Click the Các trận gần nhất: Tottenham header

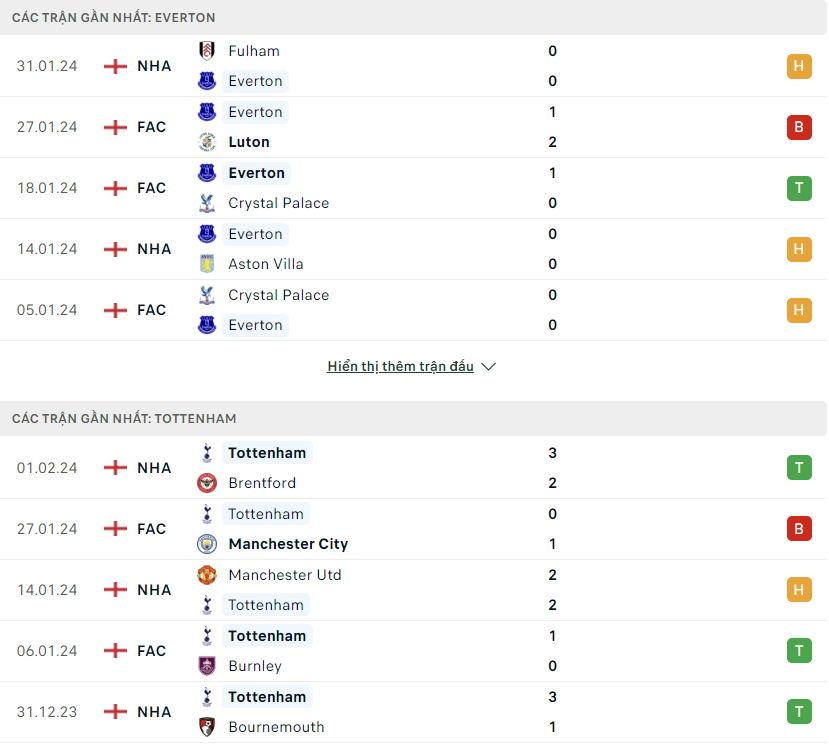coord(124,418)
